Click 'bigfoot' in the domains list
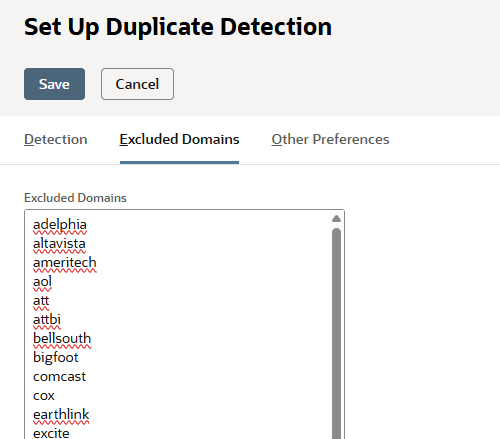Screen dimensions: 500x439 tap(56, 358)
